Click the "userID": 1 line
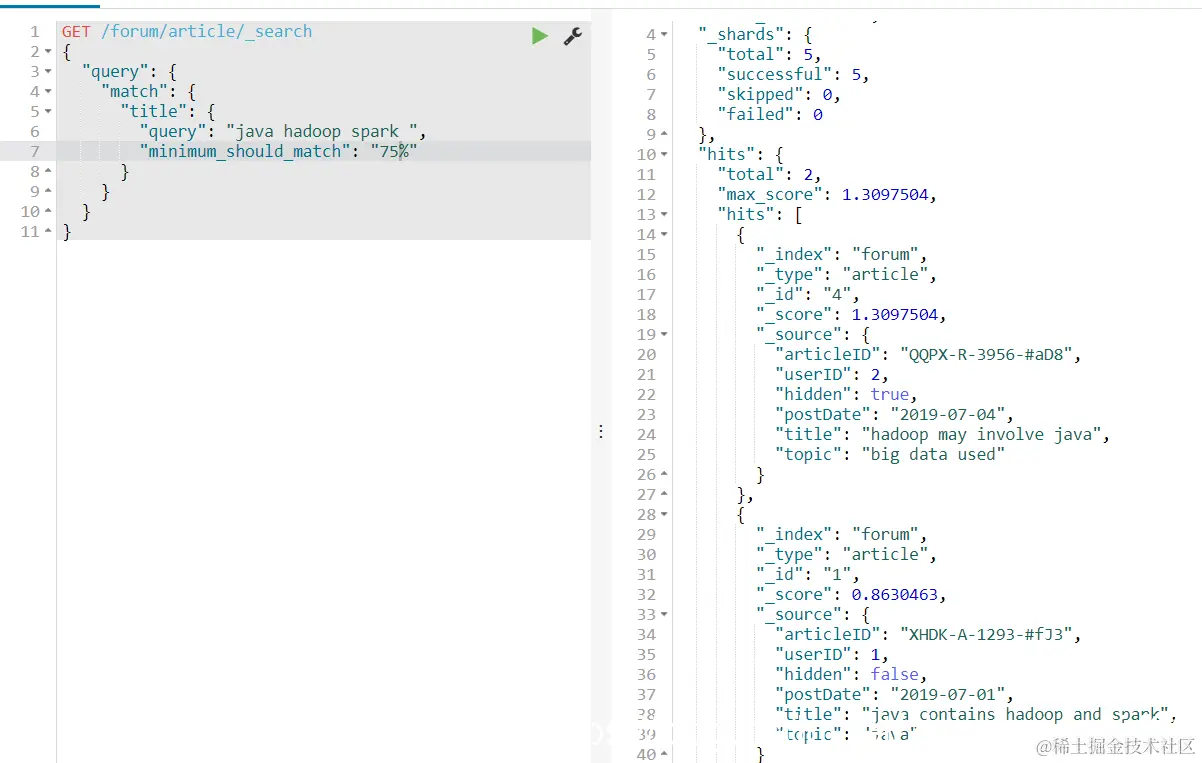Image resolution: width=1202 pixels, height=763 pixels. 831,654
